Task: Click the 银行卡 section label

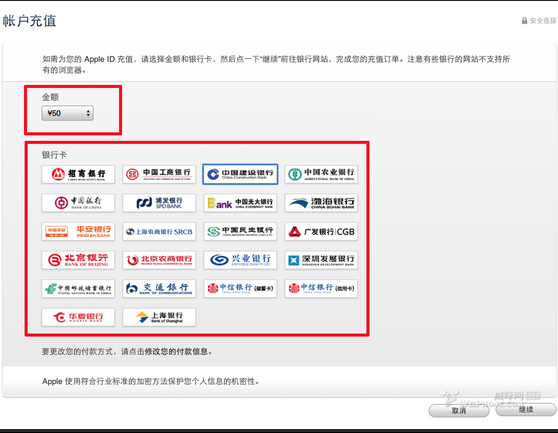Action: (54, 155)
